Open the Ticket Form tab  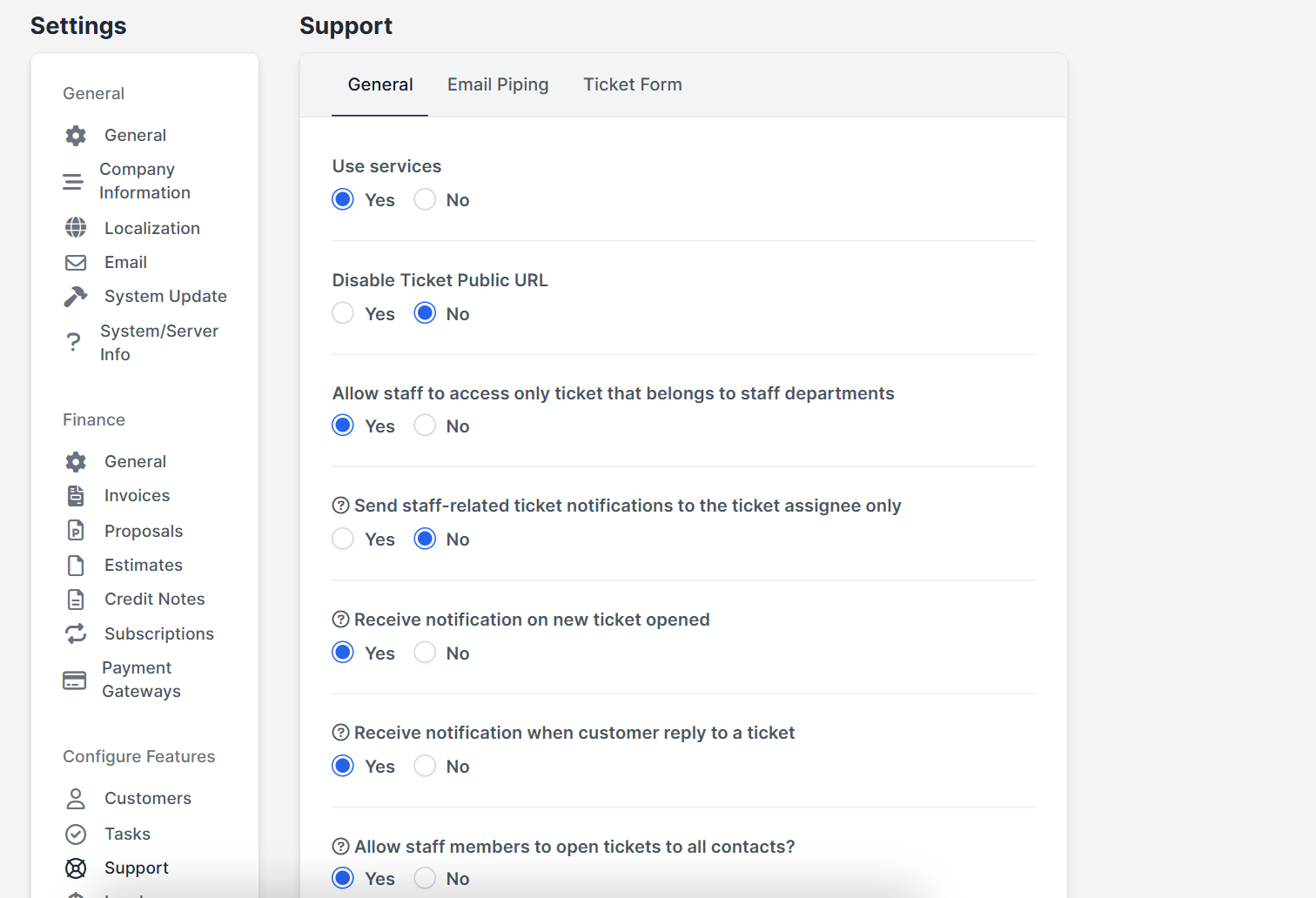(x=633, y=84)
